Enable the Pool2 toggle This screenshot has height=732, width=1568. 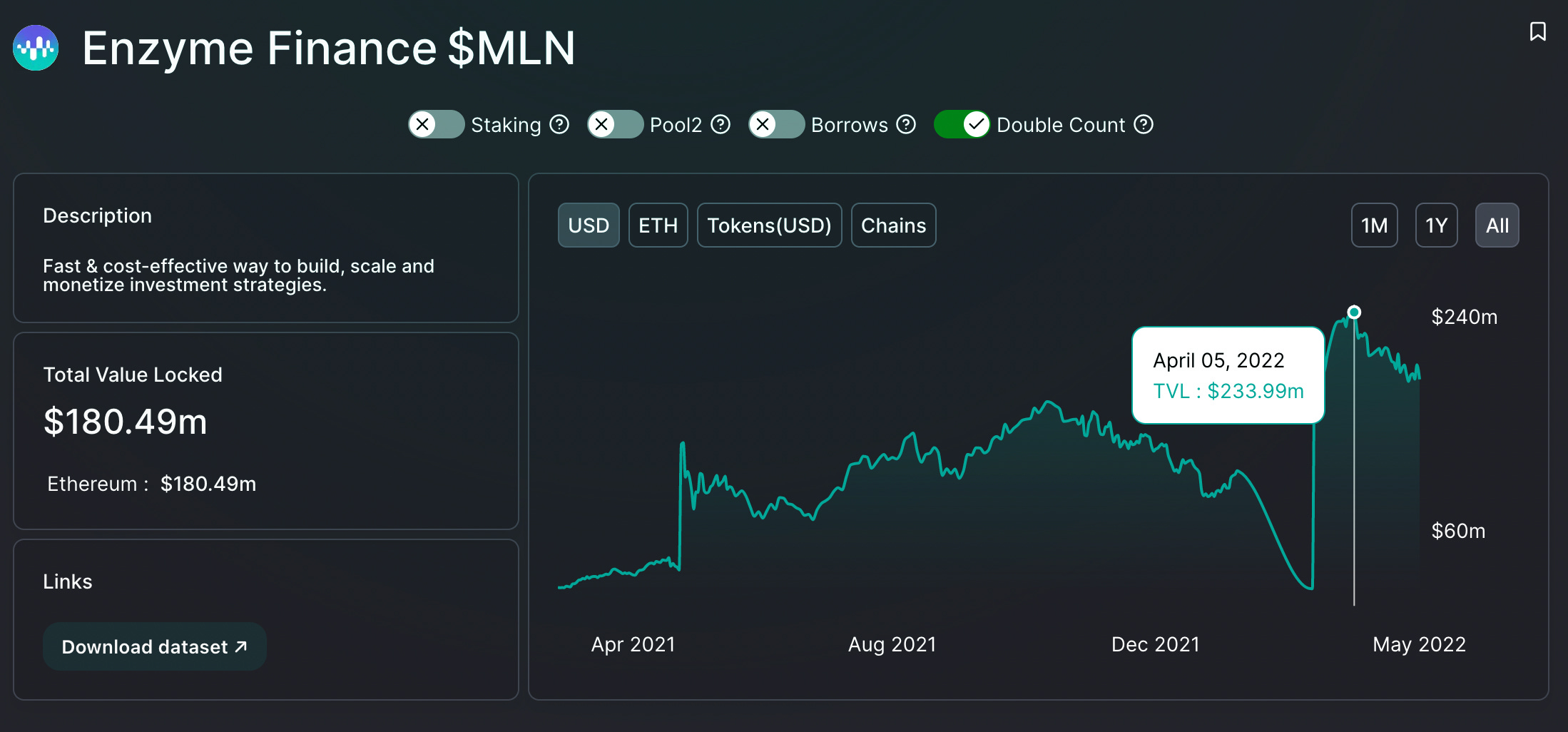(615, 124)
